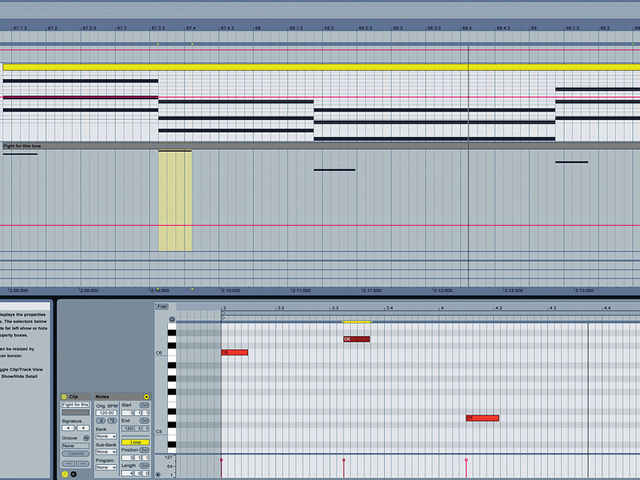Open the Sub-Bank dropdown

pos(106,452)
